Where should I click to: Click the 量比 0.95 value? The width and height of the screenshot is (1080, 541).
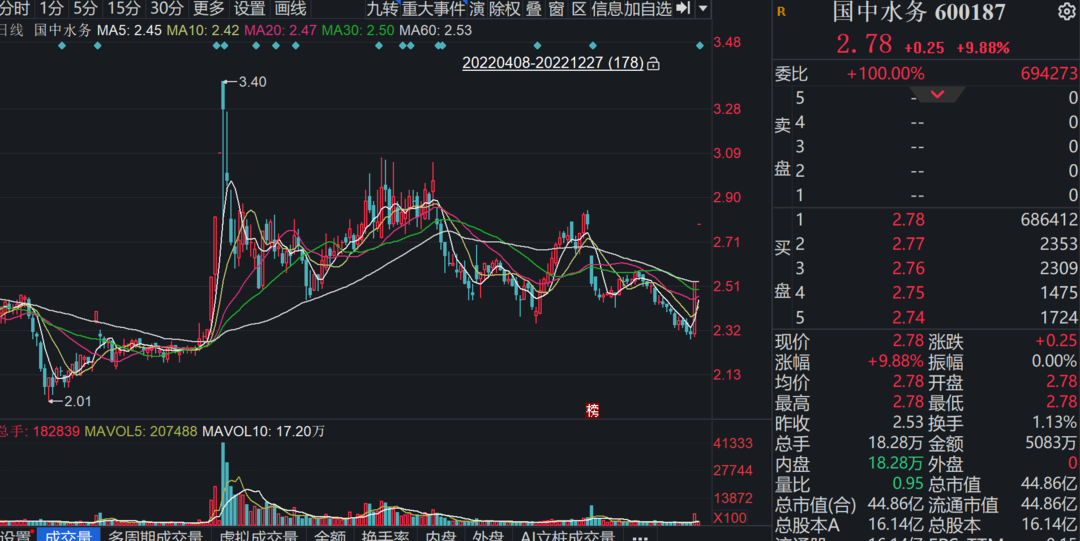tap(908, 484)
